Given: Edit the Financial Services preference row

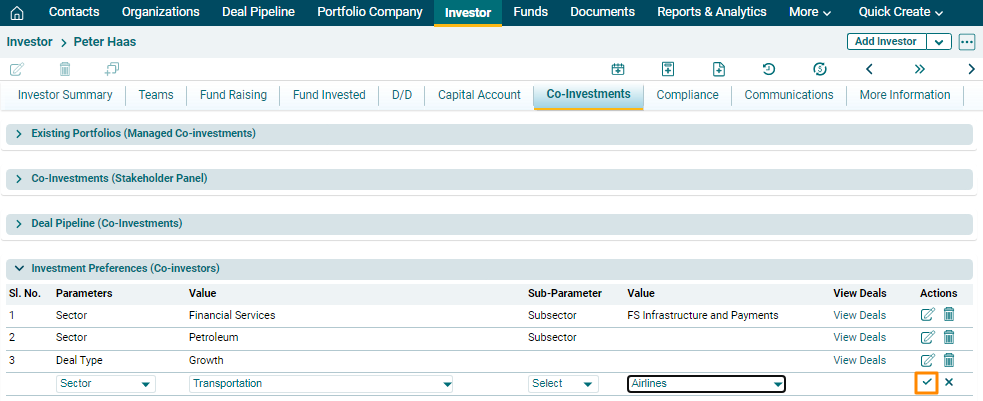Looking at the screenshot, I should pos(927,315).
